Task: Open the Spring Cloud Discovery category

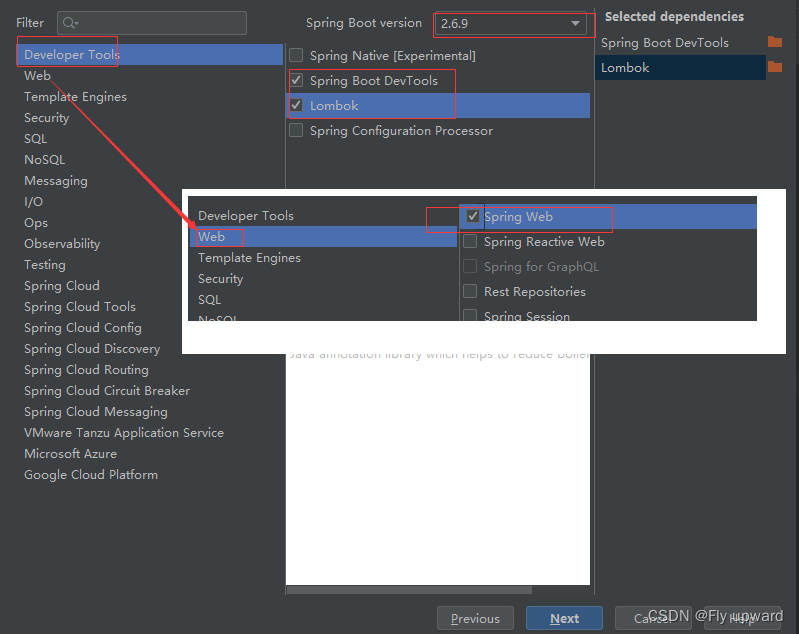Action: [x=92, y=349]
